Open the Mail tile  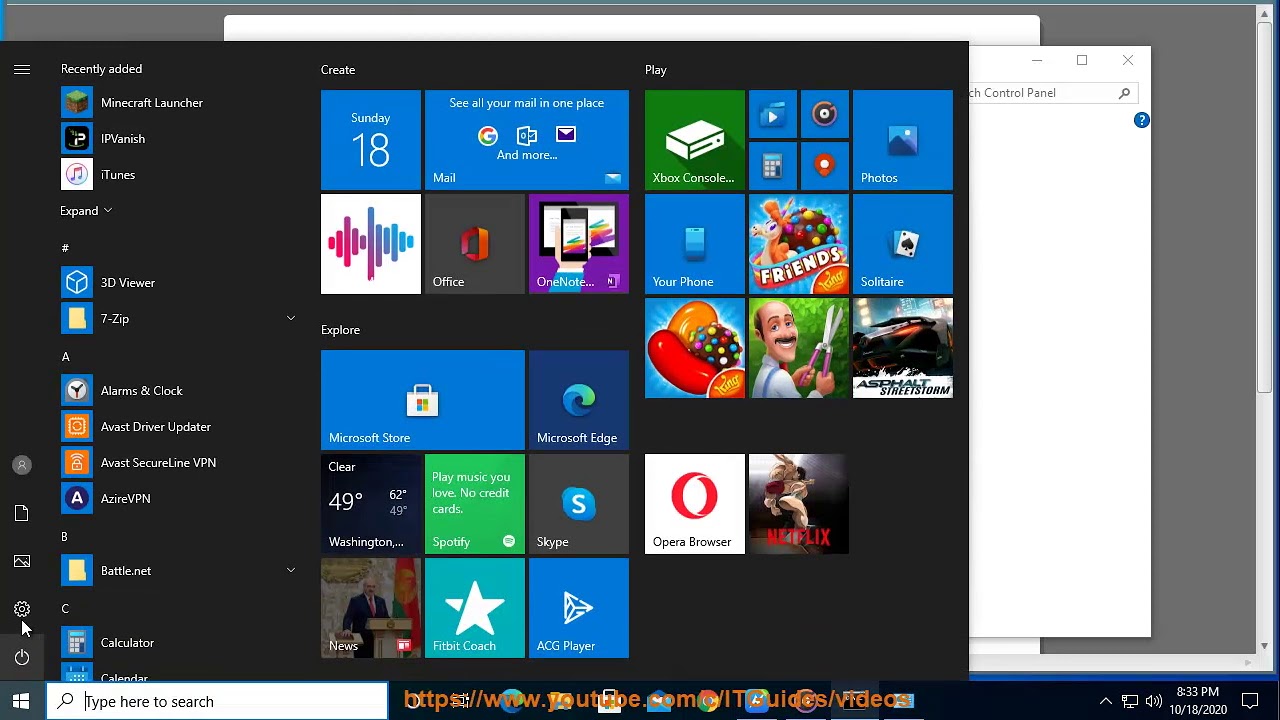coord(527,140)
